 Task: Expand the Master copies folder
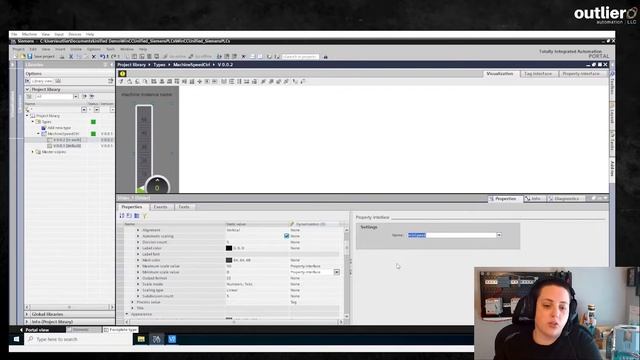(33, 152)
